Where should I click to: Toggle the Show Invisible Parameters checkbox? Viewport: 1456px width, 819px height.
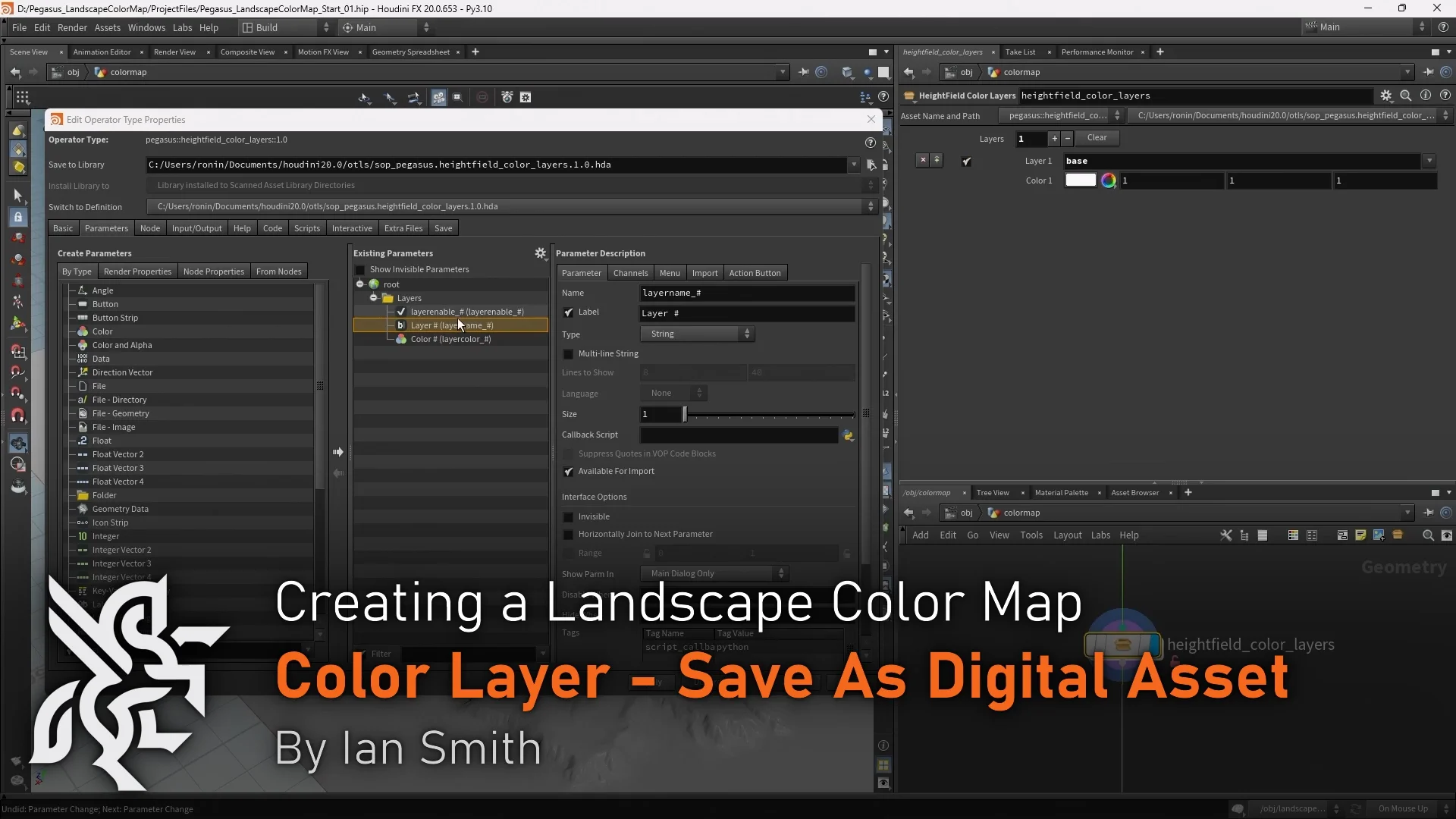click(359, 269)
